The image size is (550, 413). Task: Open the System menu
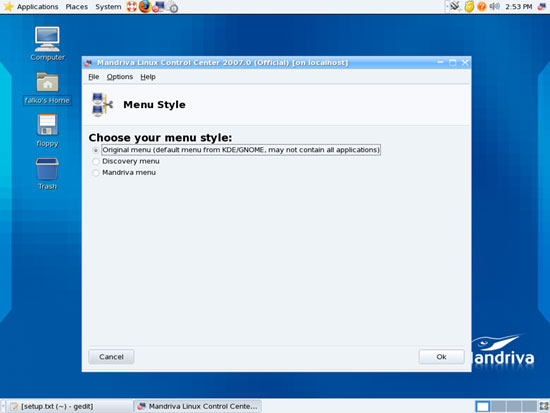[108, 7]
